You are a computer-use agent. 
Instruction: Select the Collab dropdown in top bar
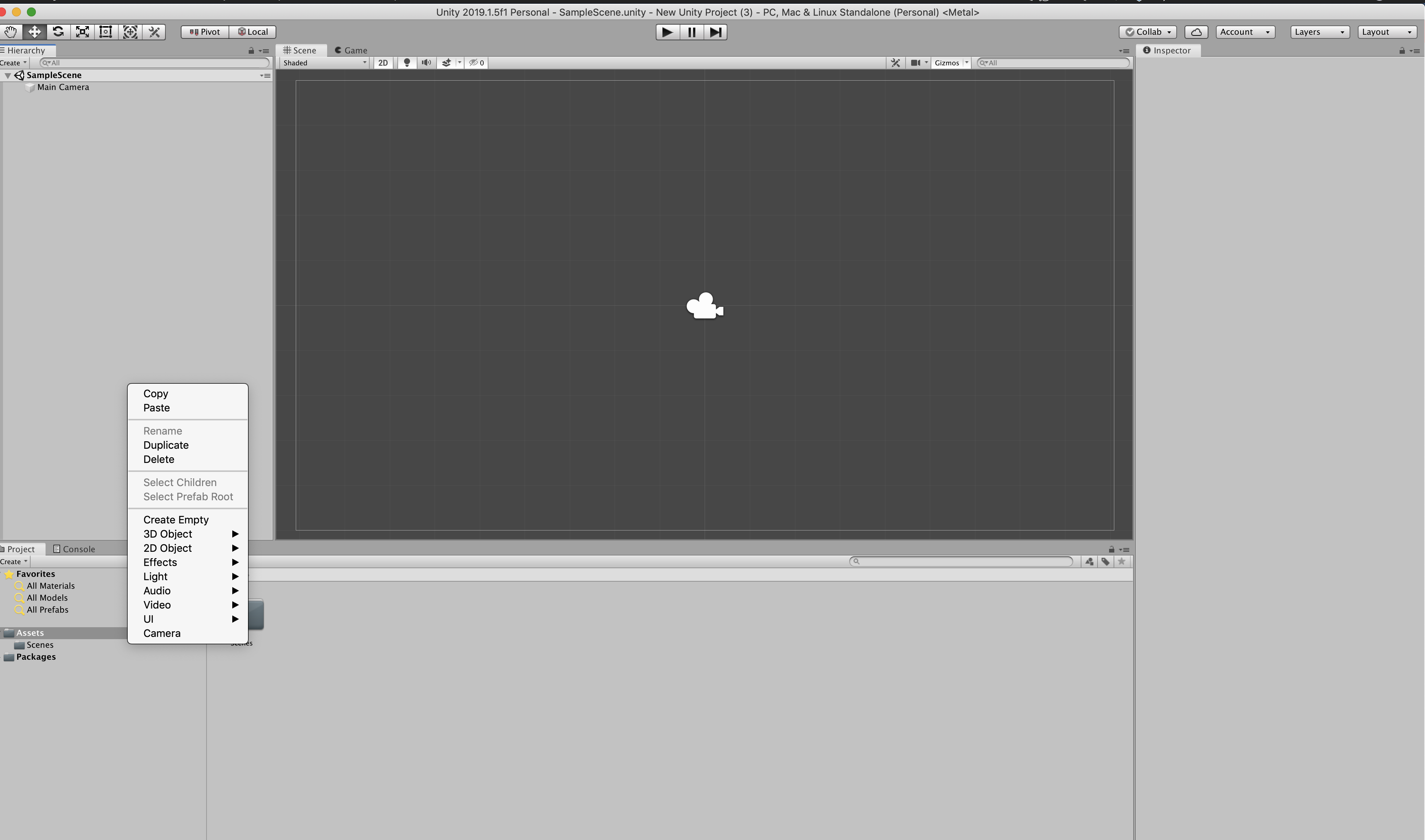1147,31
